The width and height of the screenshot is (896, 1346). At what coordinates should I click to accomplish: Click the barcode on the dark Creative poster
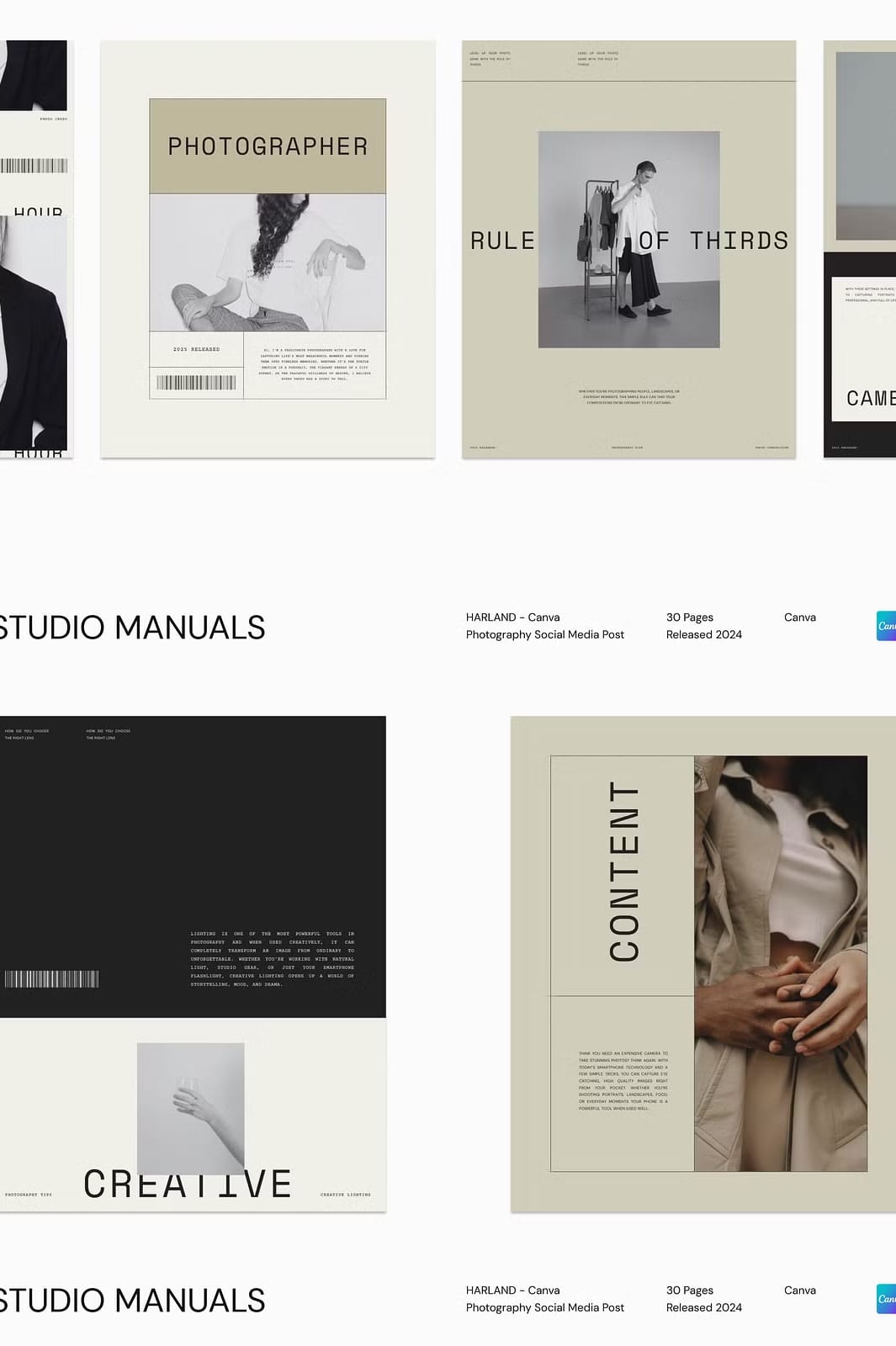[51, 978]
